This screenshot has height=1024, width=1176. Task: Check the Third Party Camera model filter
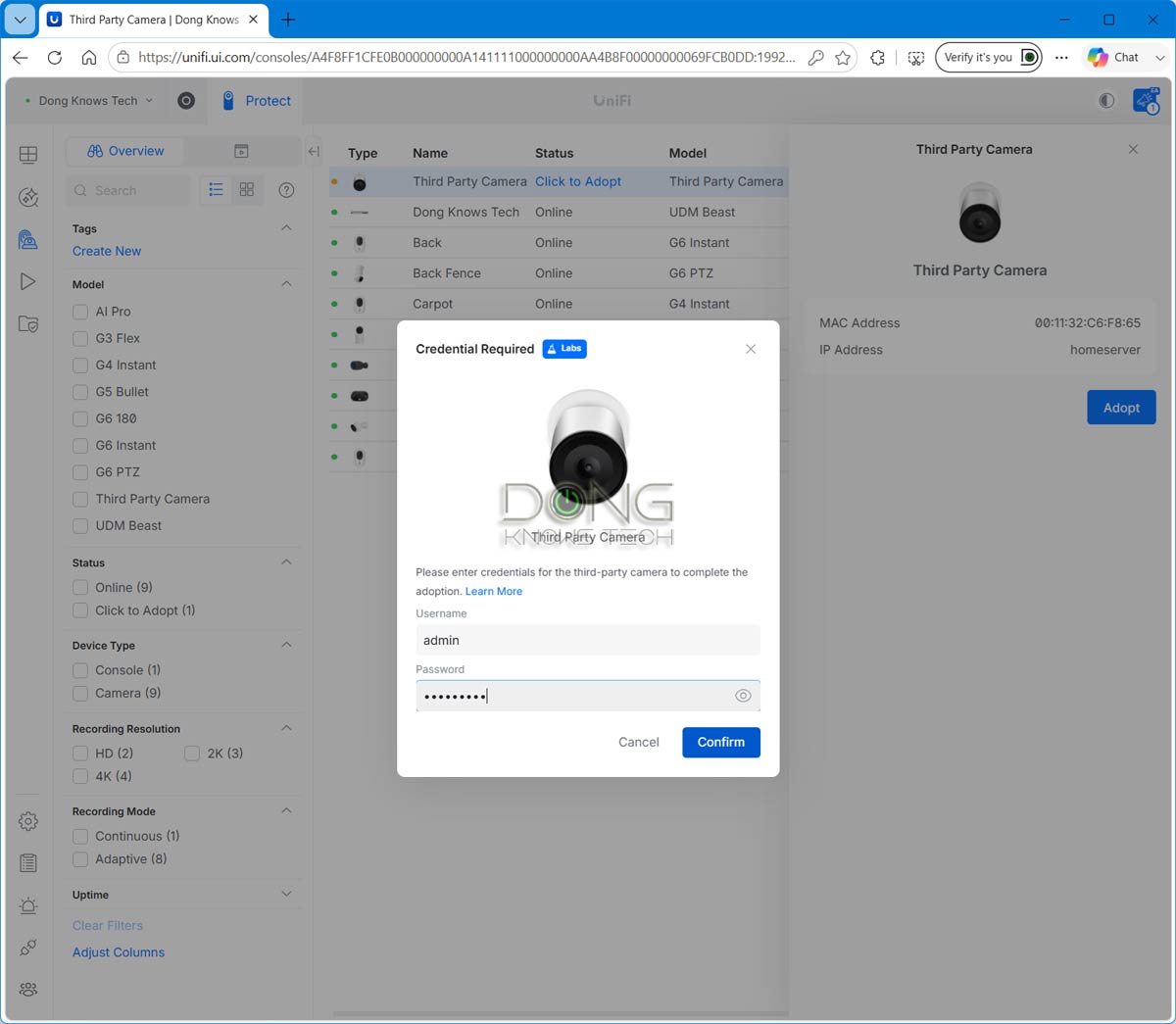pyautogui.click(x=80, y=499)
